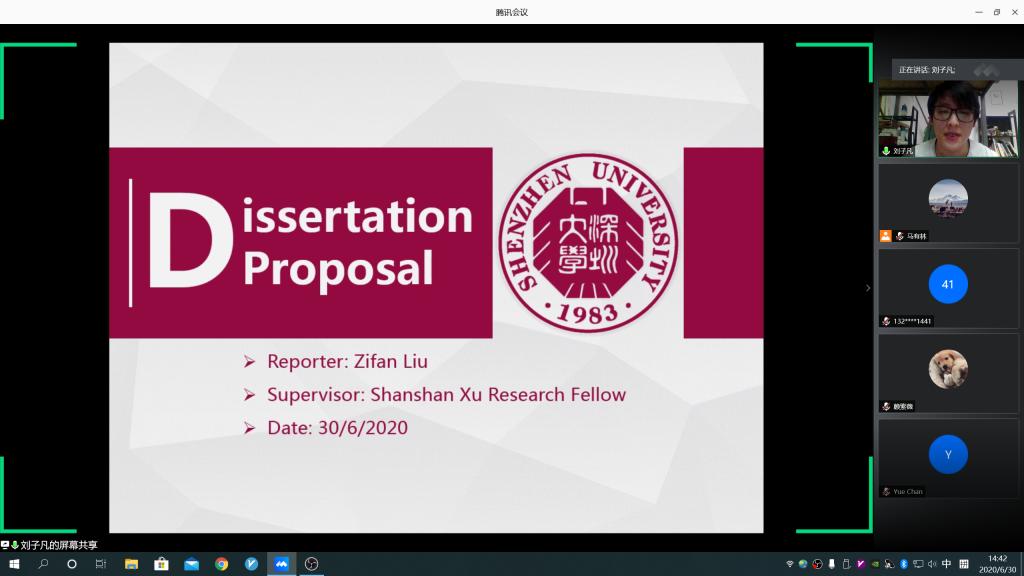Launch OBS Studio from the taskbar
Screen dimensions: 1024x576
311,564
